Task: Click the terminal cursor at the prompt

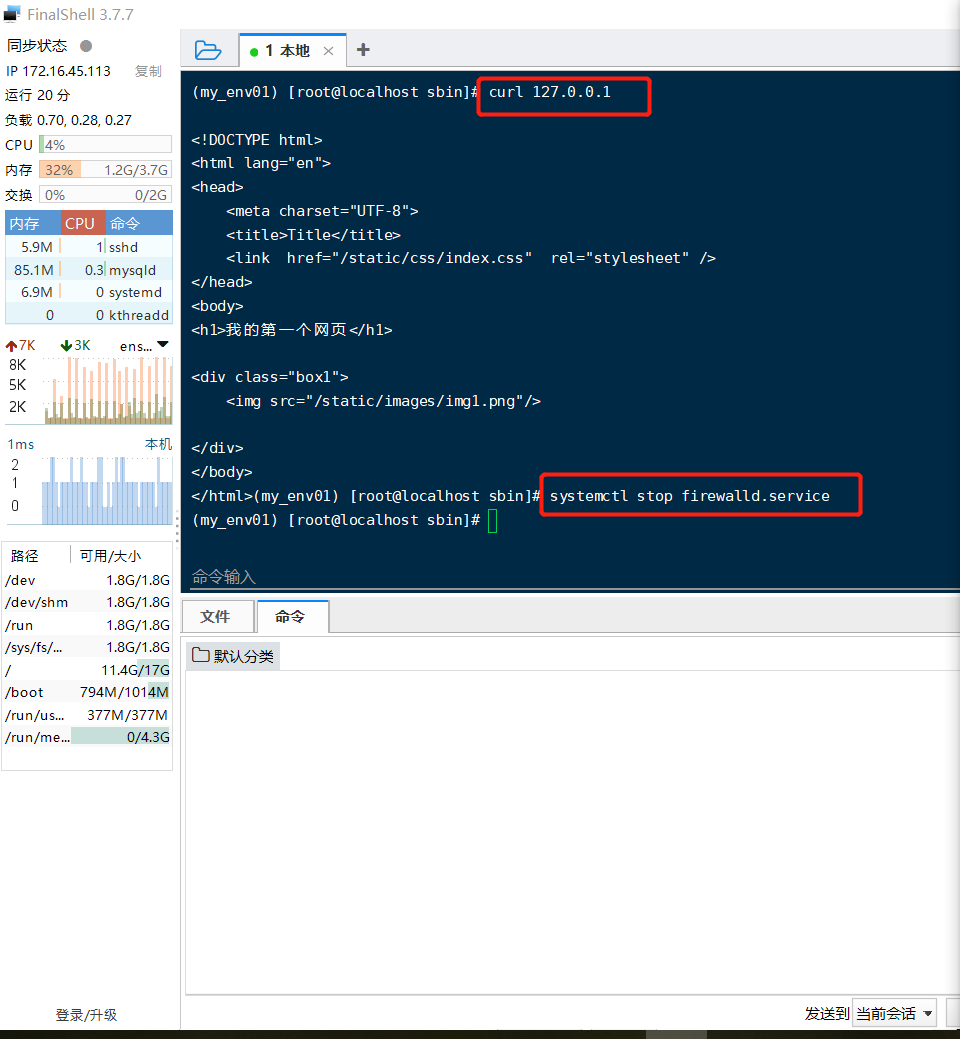Action: coord(492,520)
